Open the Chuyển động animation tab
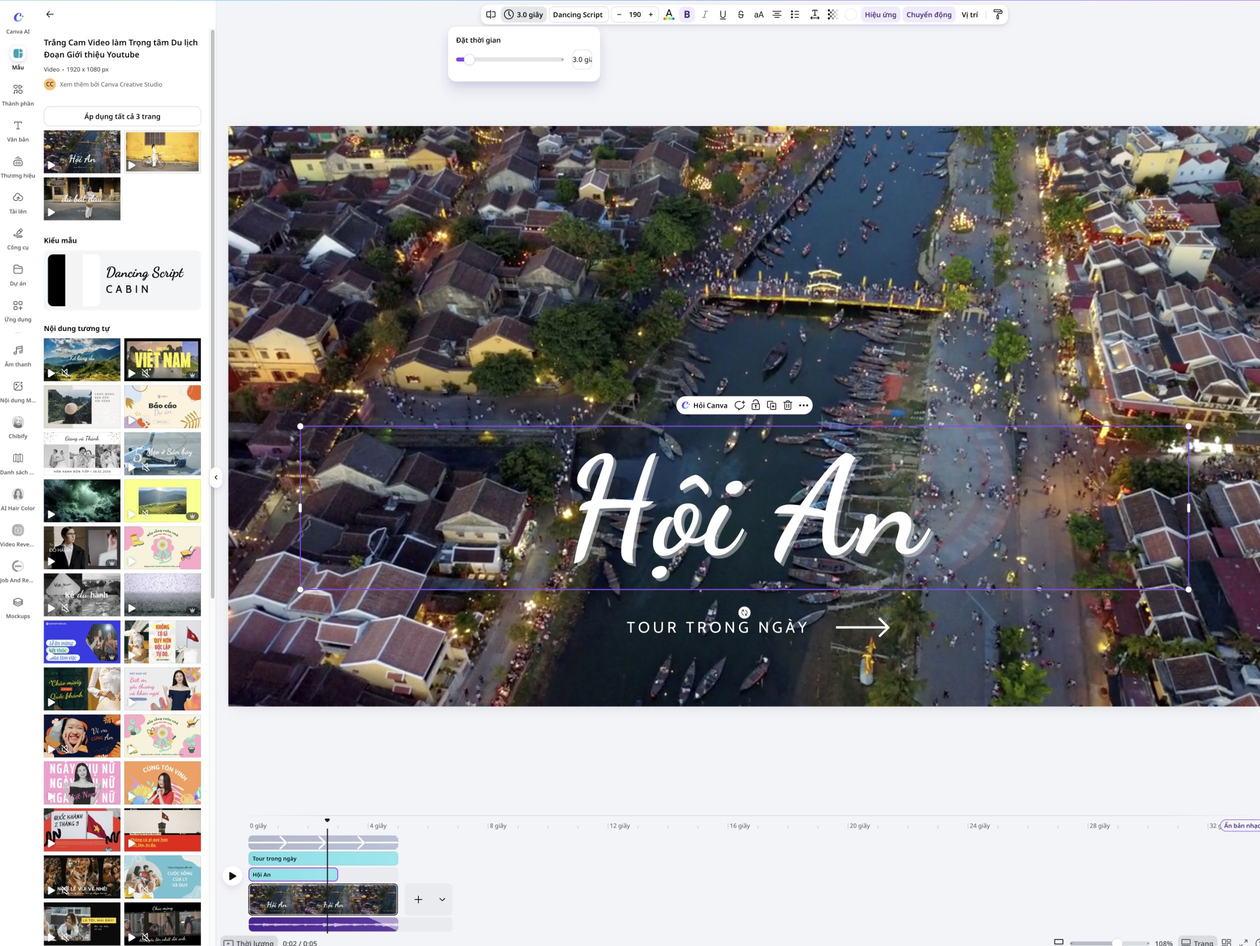This screenshot has width=1260, height=946. pyautogui.click(x=929, y=15)
